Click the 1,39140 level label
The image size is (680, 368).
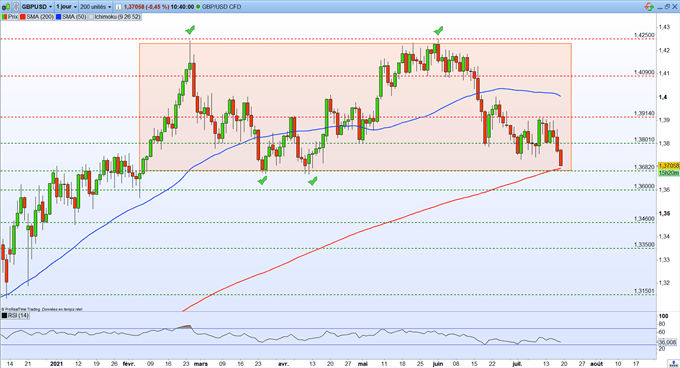coord(644,113)
